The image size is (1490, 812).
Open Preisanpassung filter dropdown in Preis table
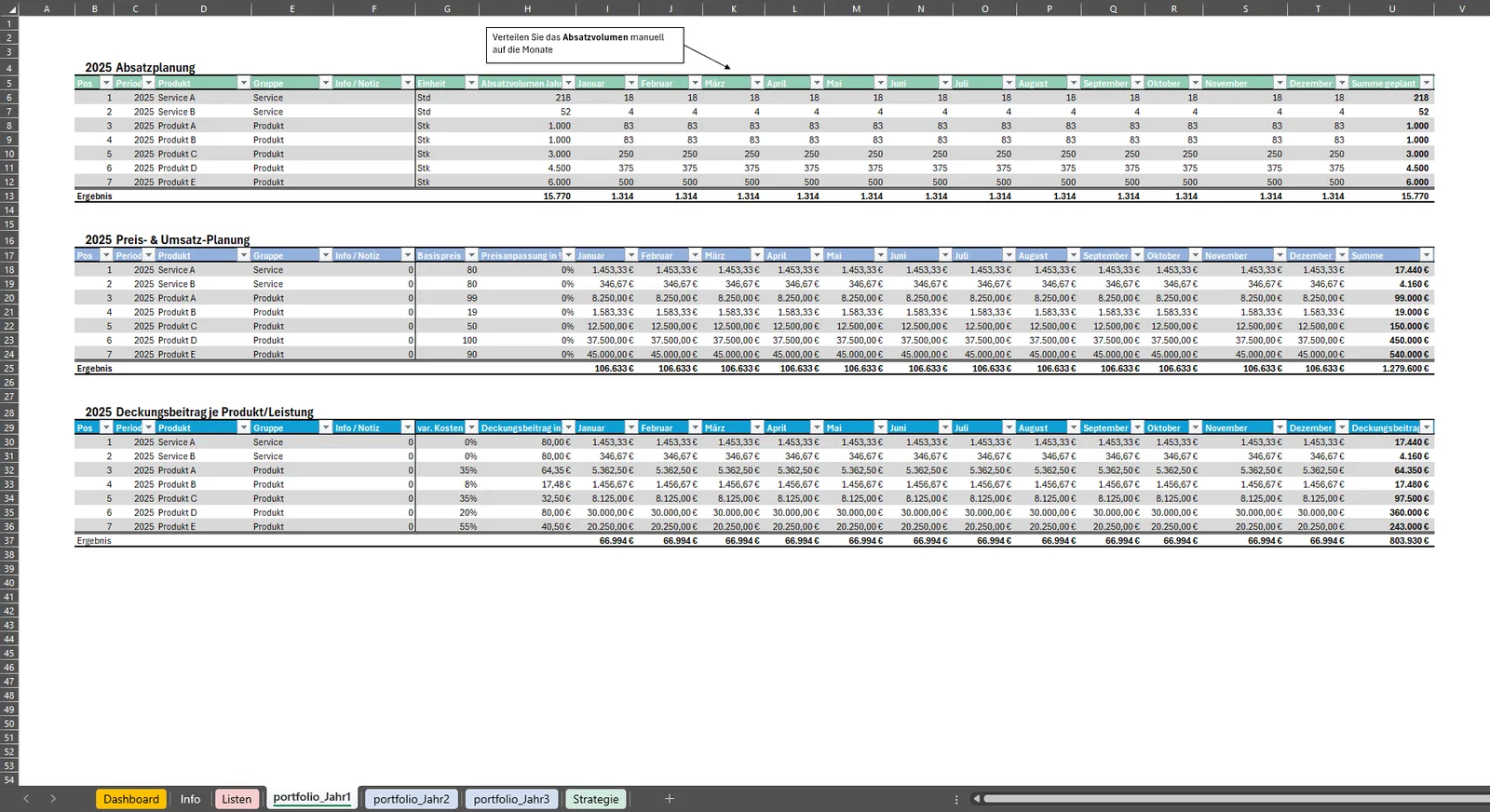coord(568,256)
